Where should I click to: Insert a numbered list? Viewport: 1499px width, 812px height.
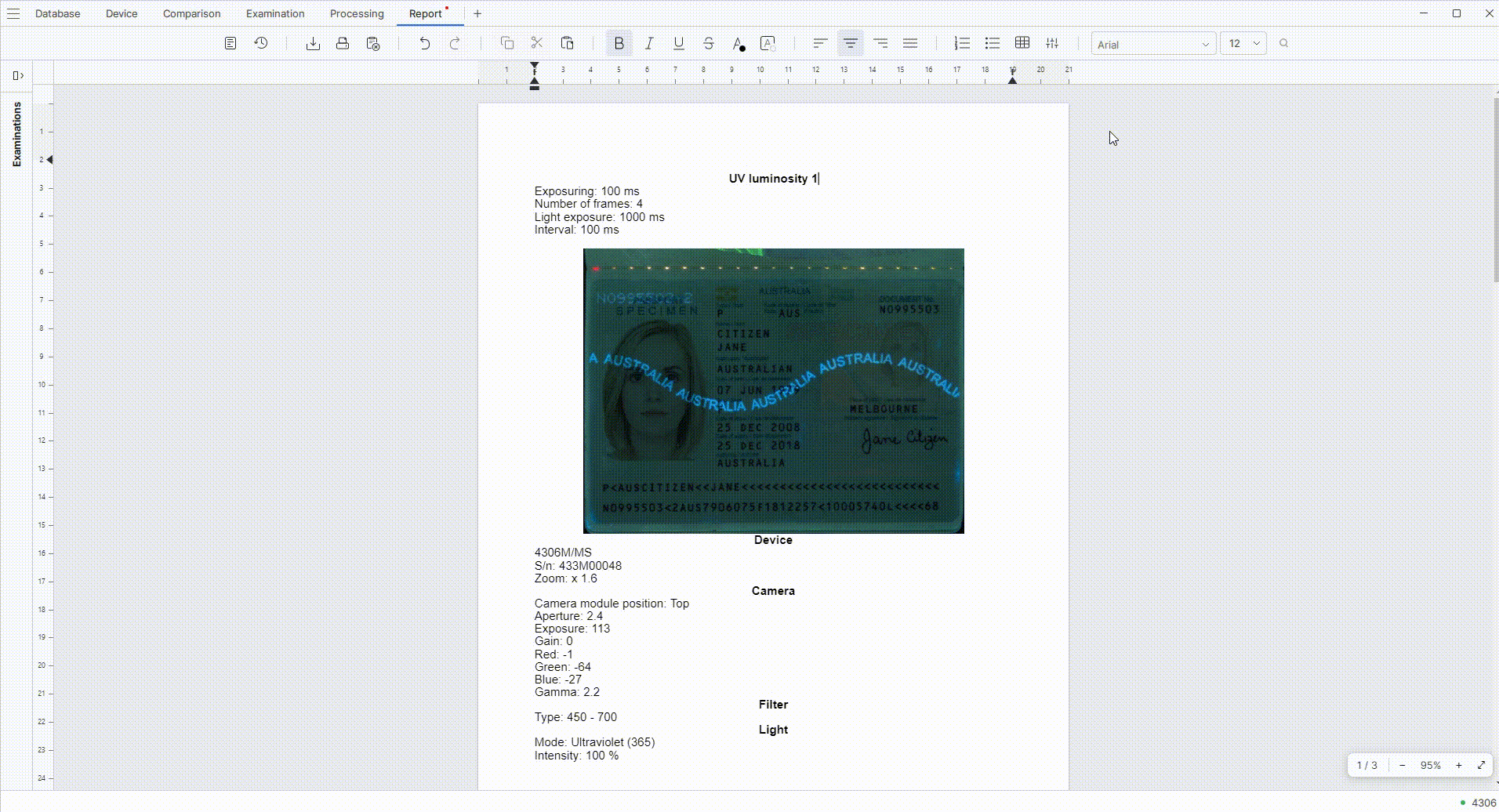[962, 43]
